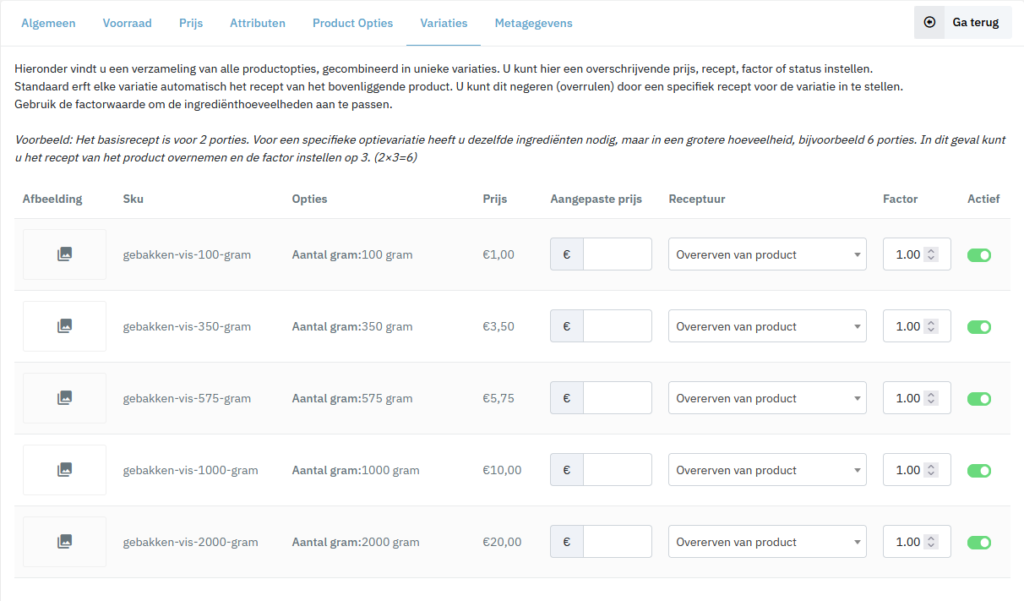Open the Product Opties tab
The height and width of the screenshot is (601, 1024).
[x=352, y=23]
